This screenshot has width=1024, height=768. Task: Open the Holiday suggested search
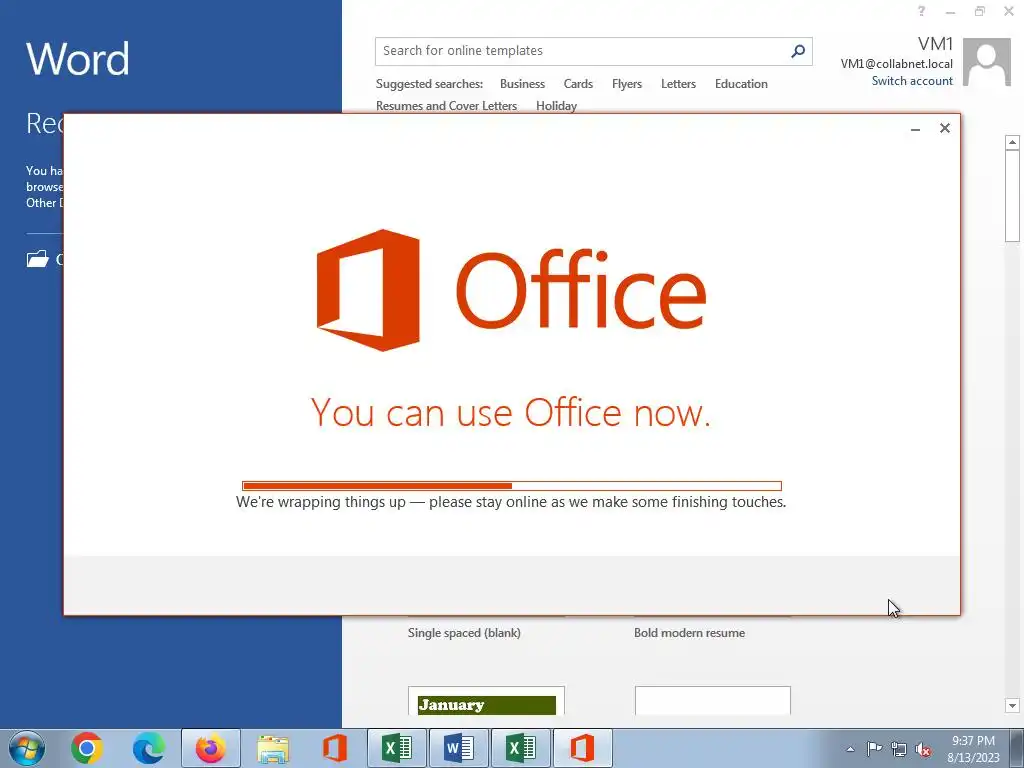pyautogui.click(x=556, y=106)
